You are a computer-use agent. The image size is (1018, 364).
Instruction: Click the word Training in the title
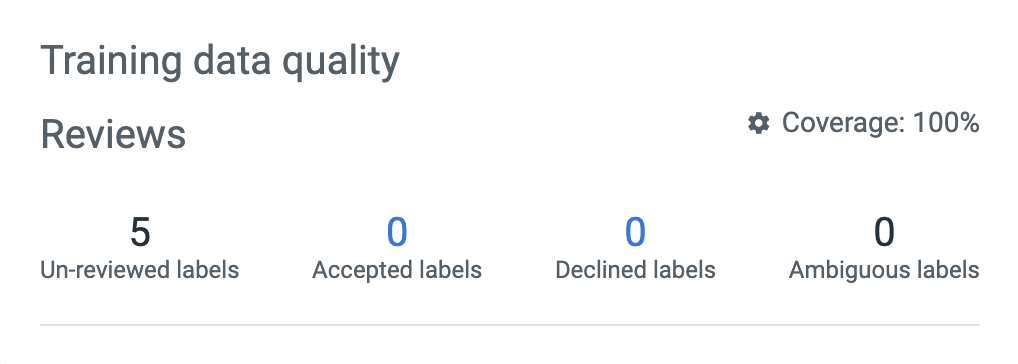(111, 61)
